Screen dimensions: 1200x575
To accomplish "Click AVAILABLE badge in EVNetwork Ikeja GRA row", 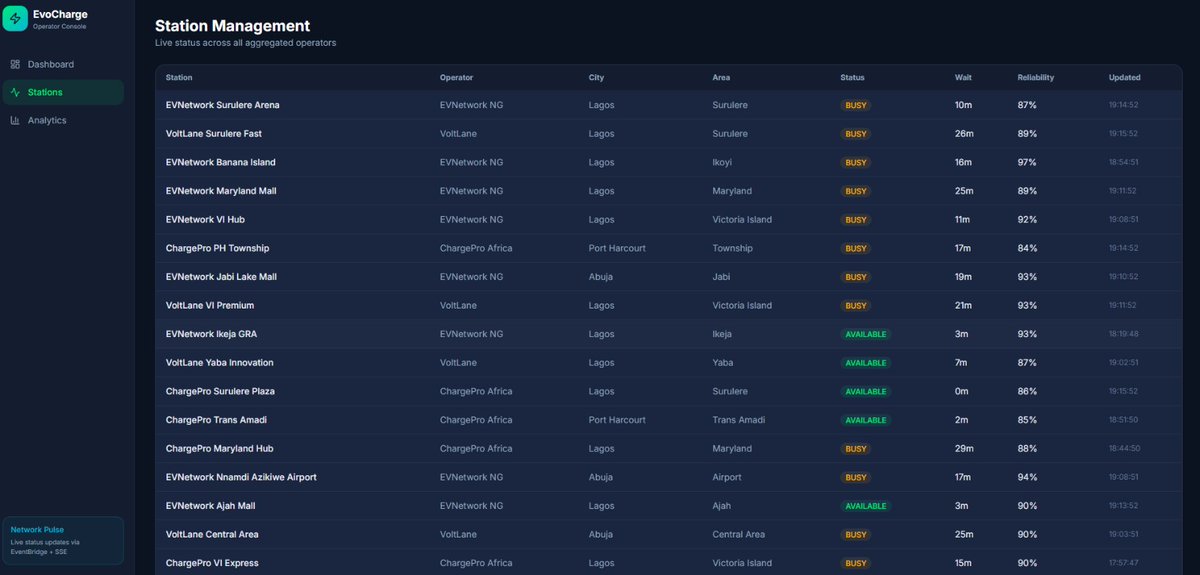I will 866,334.
